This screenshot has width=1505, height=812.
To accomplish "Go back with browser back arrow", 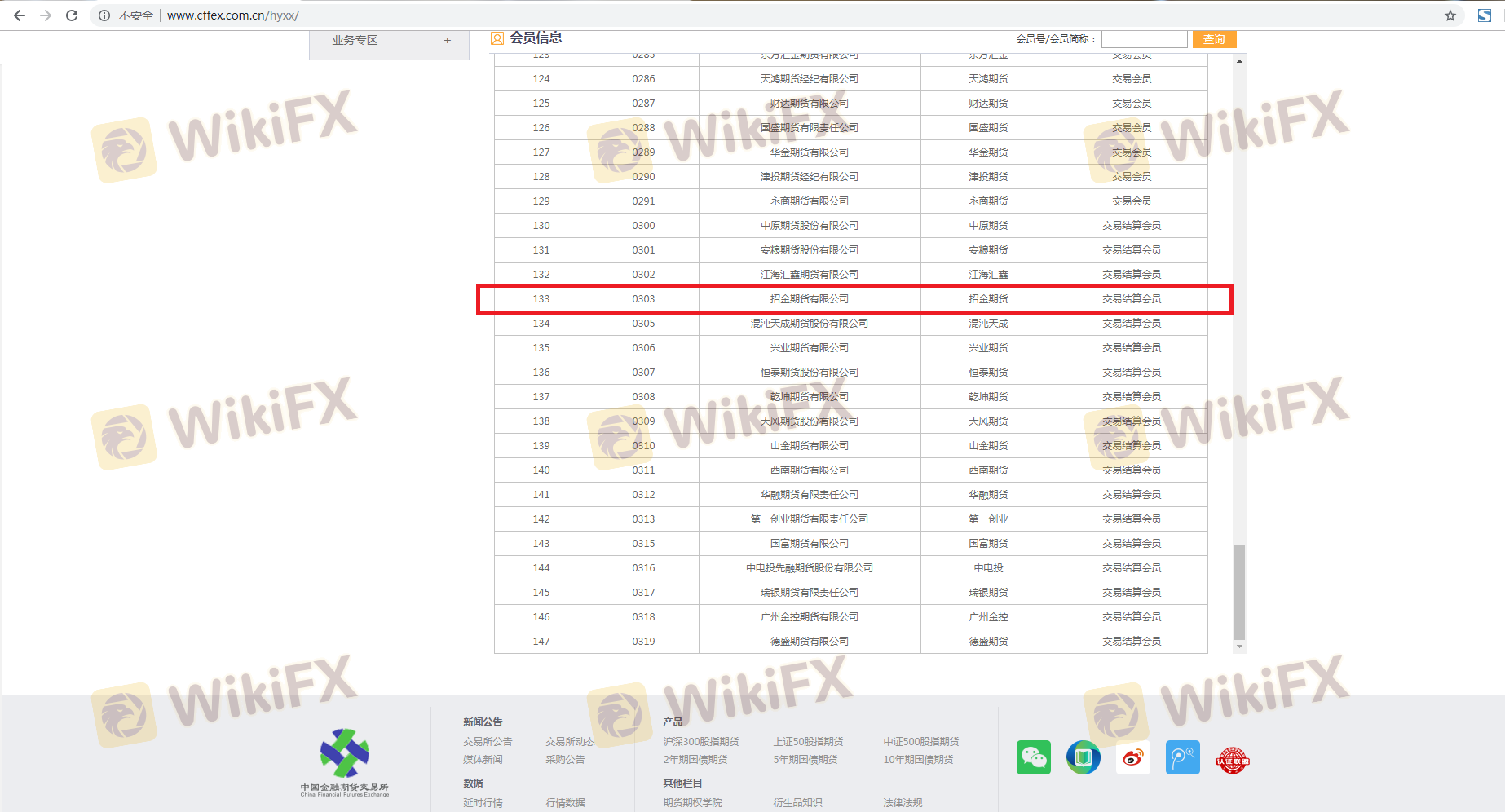I will [20, 15].
